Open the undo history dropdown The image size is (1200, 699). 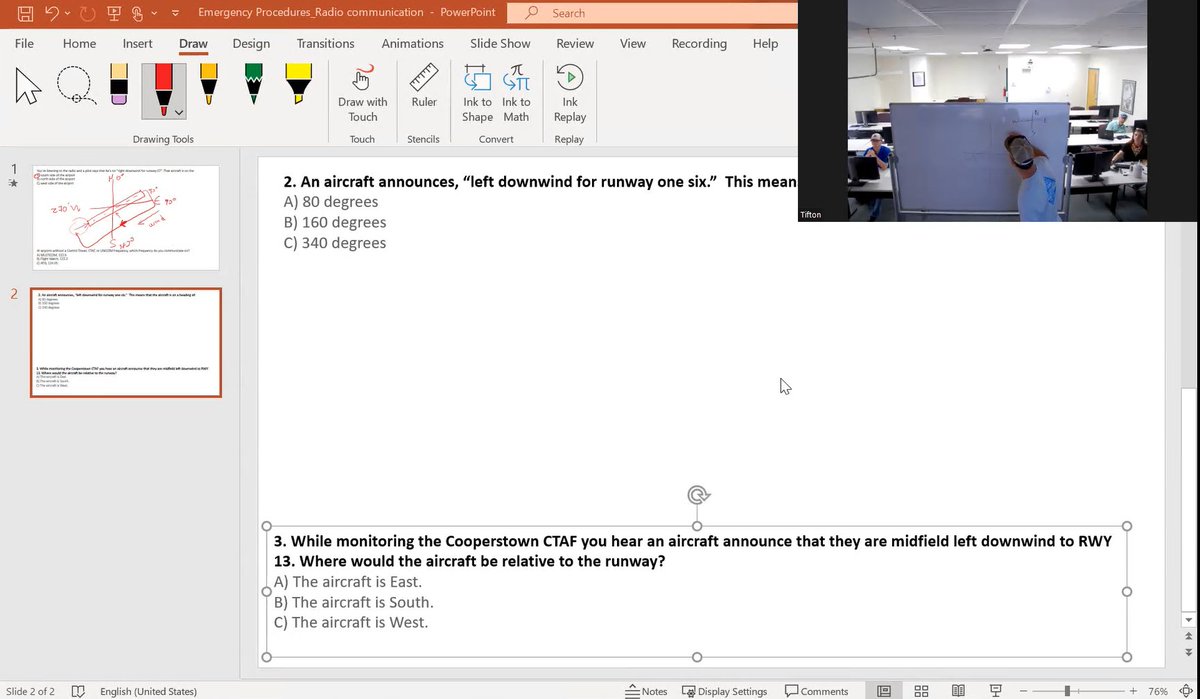pos(67,13)
